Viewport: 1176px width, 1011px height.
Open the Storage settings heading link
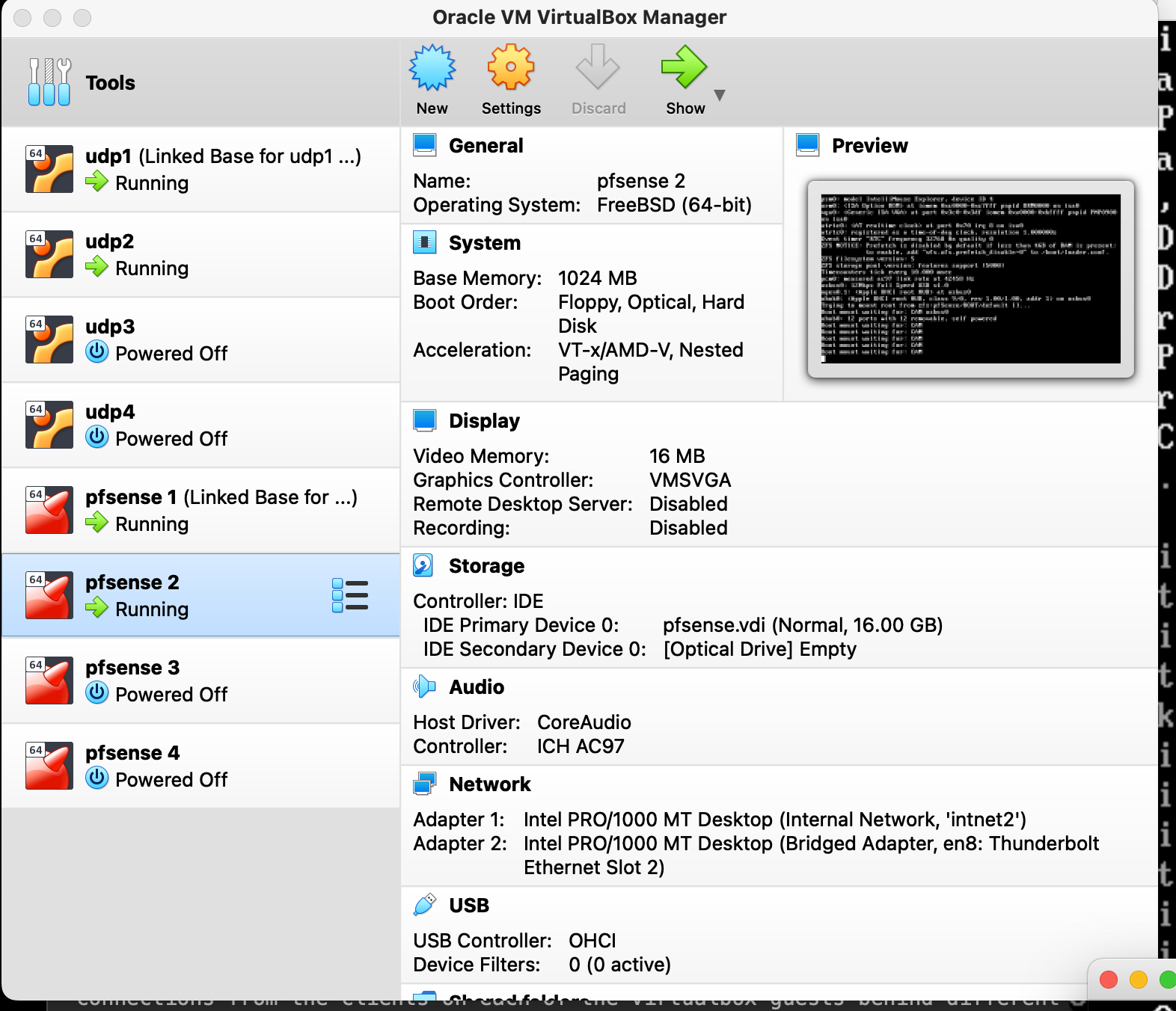[487, 566]
